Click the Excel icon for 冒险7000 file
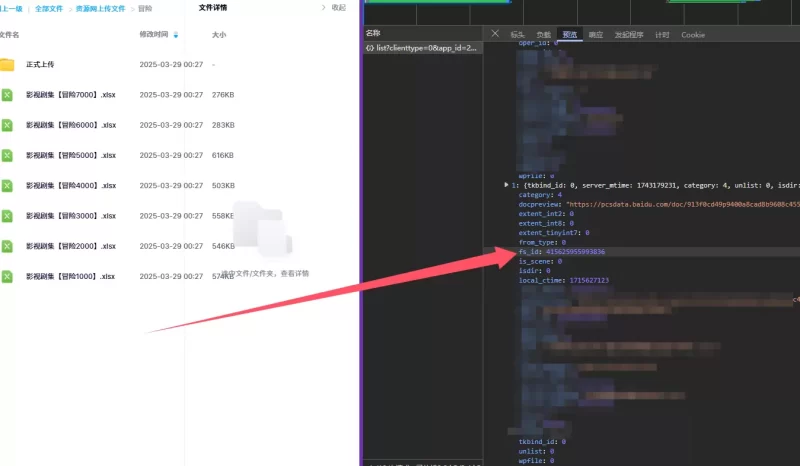The image size is (800, 466). [x=7, y=95]
